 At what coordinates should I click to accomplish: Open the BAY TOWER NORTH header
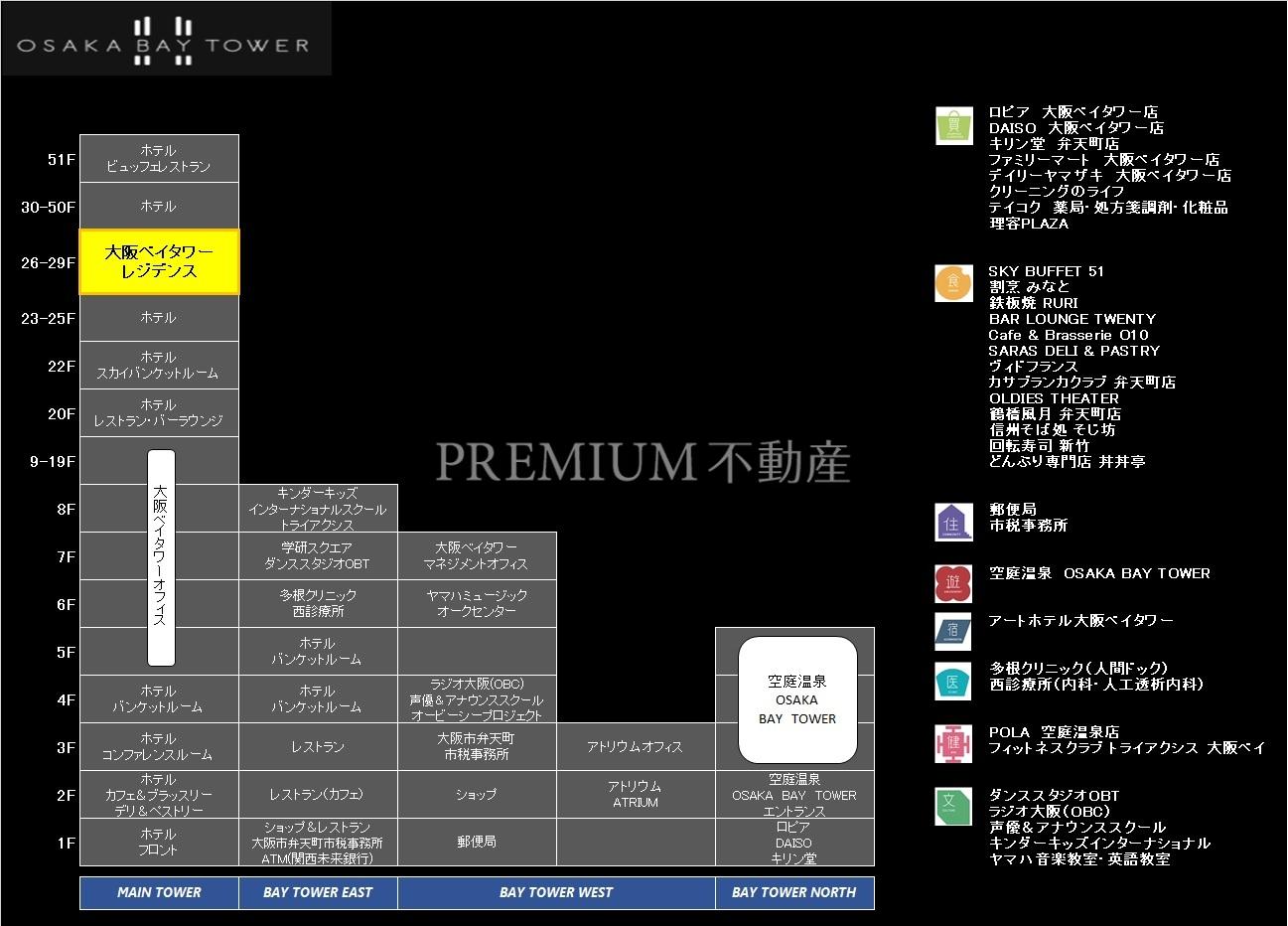(x=794, y=892)
